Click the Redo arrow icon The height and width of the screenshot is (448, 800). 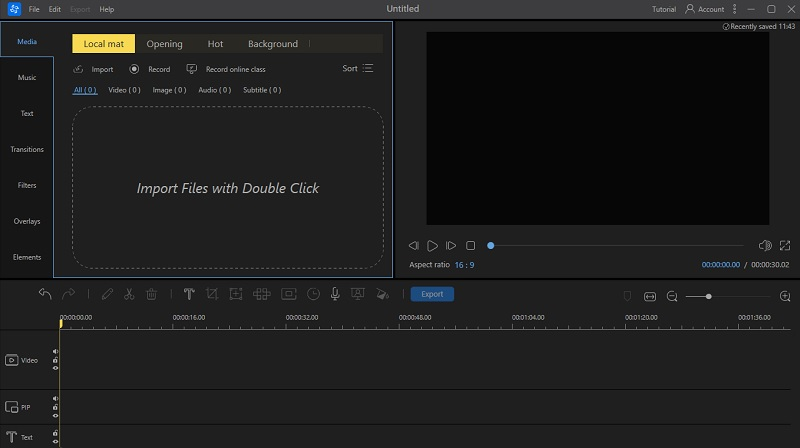[68, 294]
